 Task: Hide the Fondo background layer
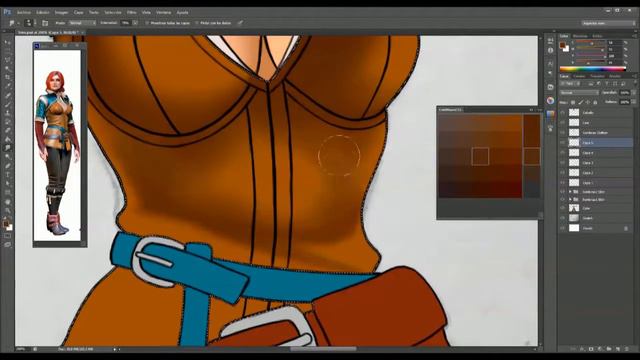pyautogui.click(x=563, y=228)
